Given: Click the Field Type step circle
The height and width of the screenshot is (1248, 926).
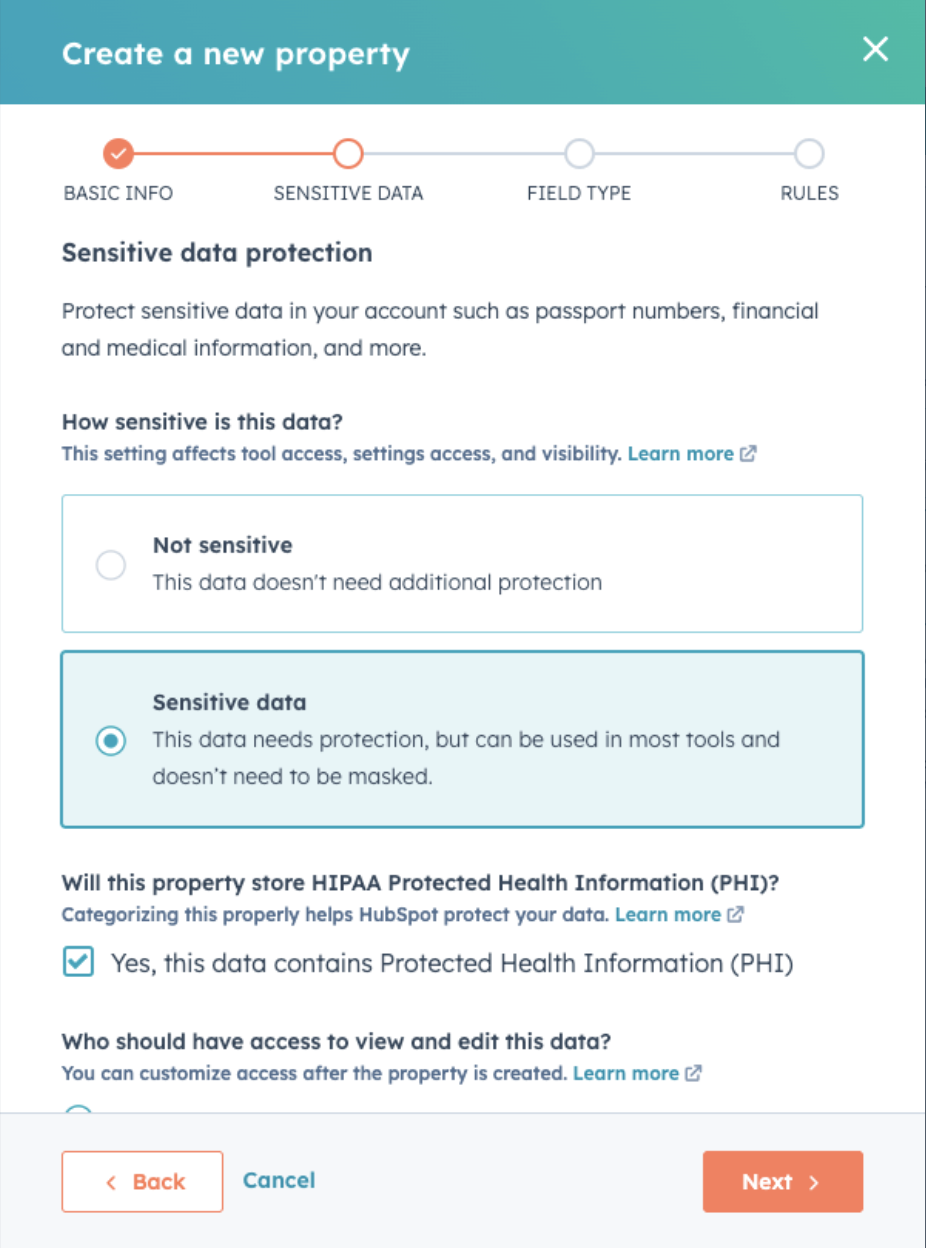Looking at the screenshot, I should (579, 154).
